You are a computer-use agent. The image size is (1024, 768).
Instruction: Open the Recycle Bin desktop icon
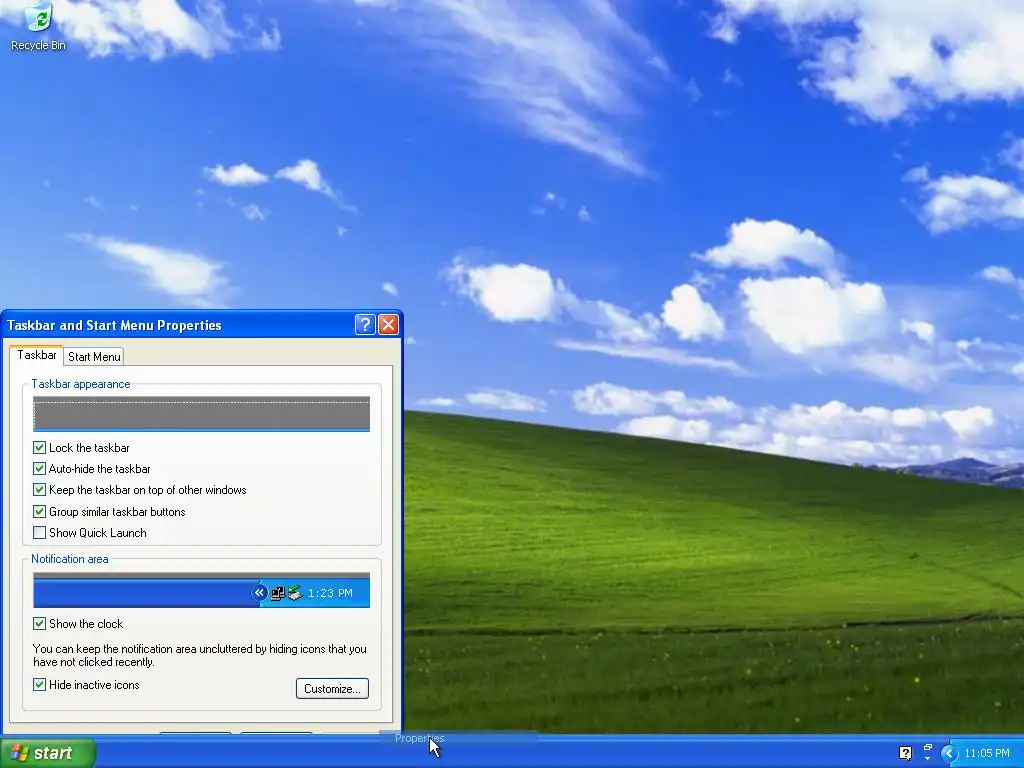pyautogui.click(x=38, y=28)
